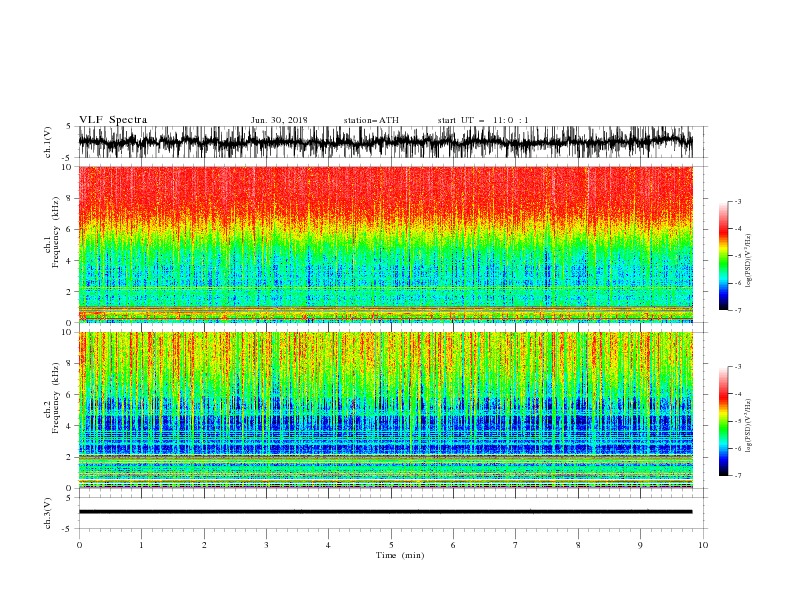Click the "ch.3(V)" axis label

click(x=48, y=513)
